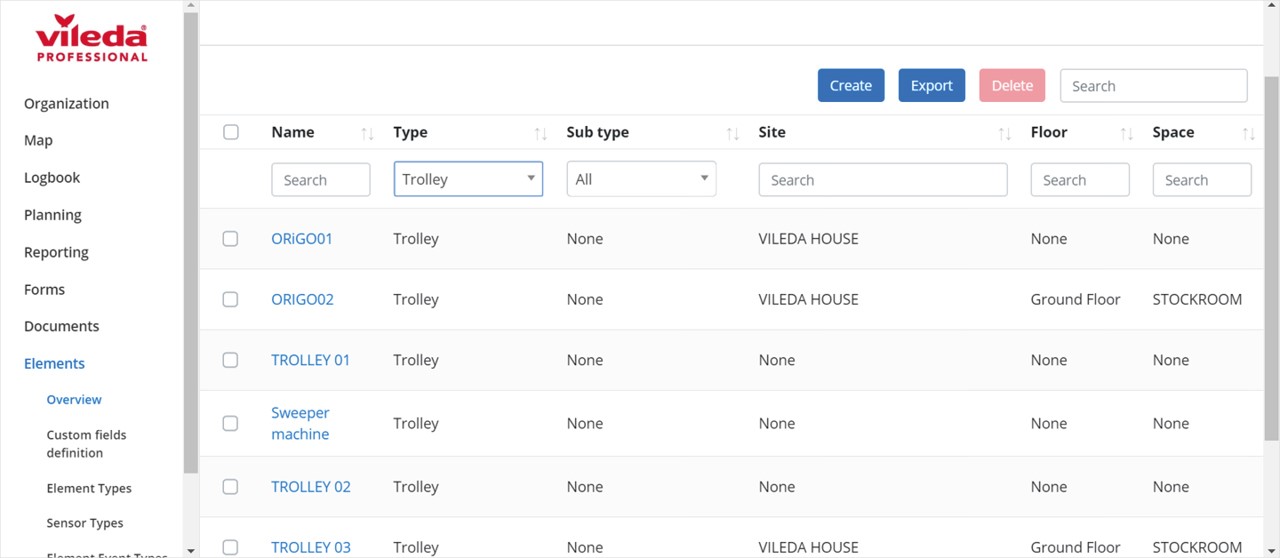Open the ORIGO02 element link
The image size is (1280, 558).
click(x=302, y=299)
